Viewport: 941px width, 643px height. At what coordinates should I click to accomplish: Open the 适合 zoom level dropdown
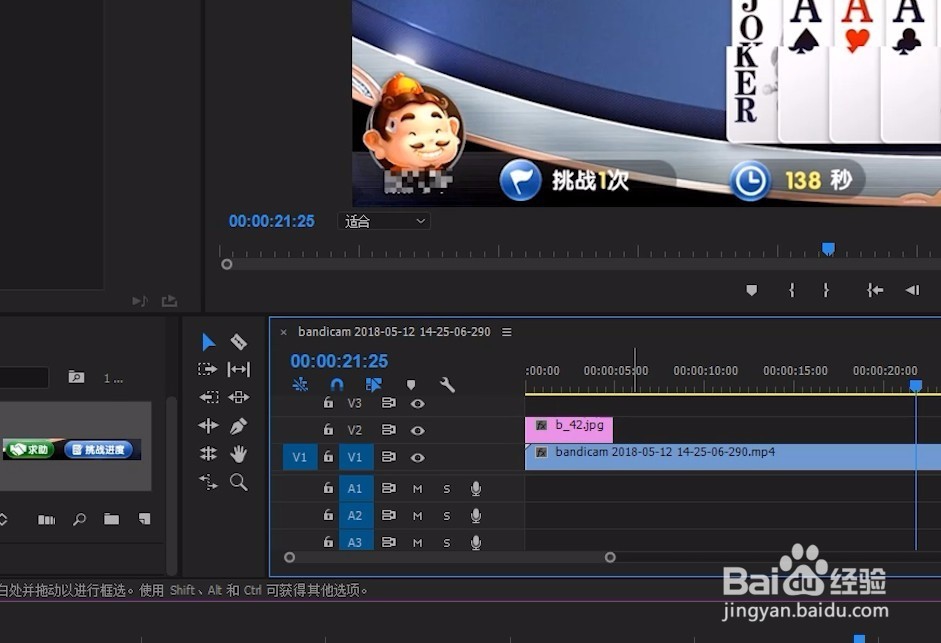pos(384,222)
